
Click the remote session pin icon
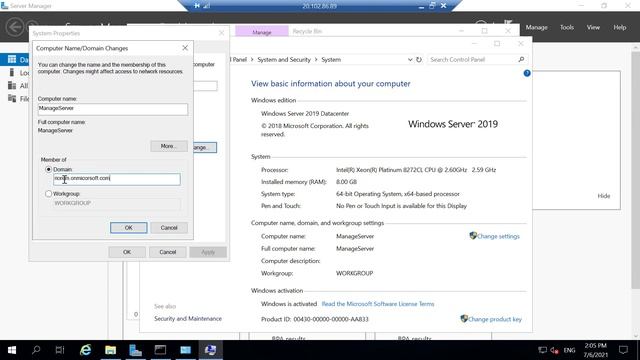(197, 6)
